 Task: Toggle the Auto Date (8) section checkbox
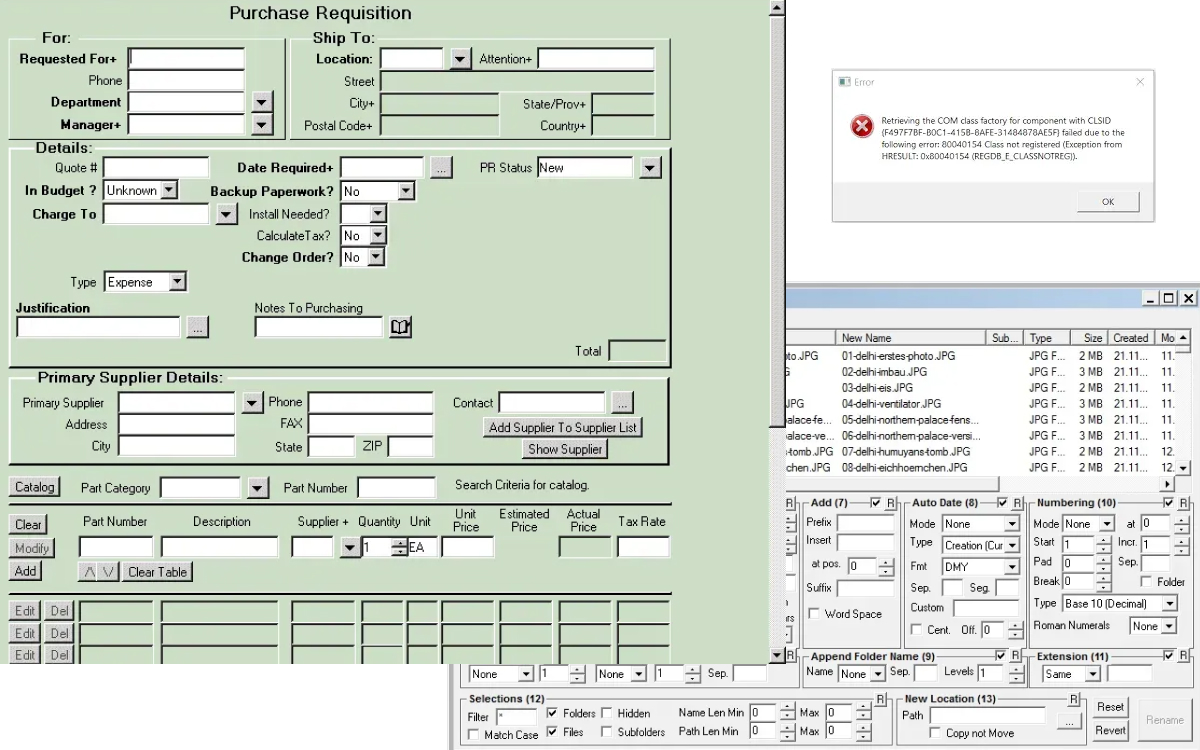click(x=1002, y=503)
